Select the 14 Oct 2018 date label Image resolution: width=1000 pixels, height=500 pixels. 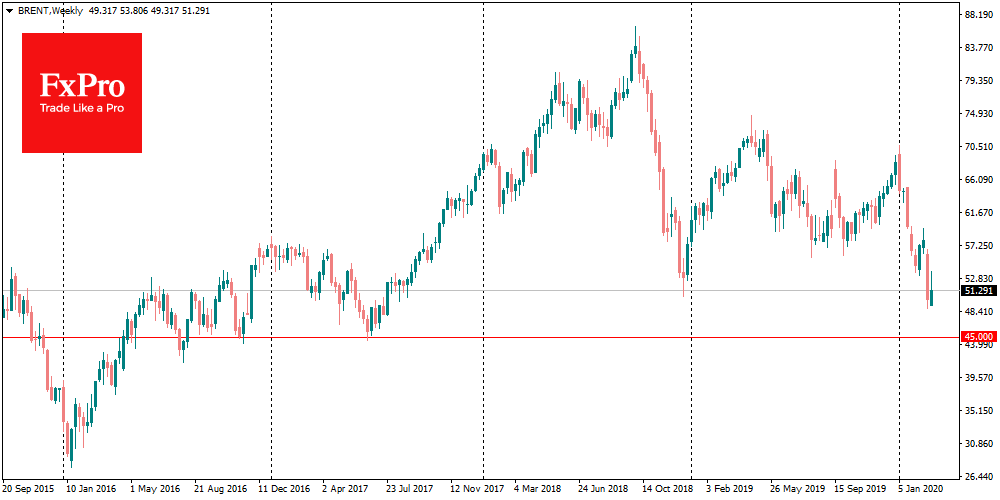tap(667, 490)
